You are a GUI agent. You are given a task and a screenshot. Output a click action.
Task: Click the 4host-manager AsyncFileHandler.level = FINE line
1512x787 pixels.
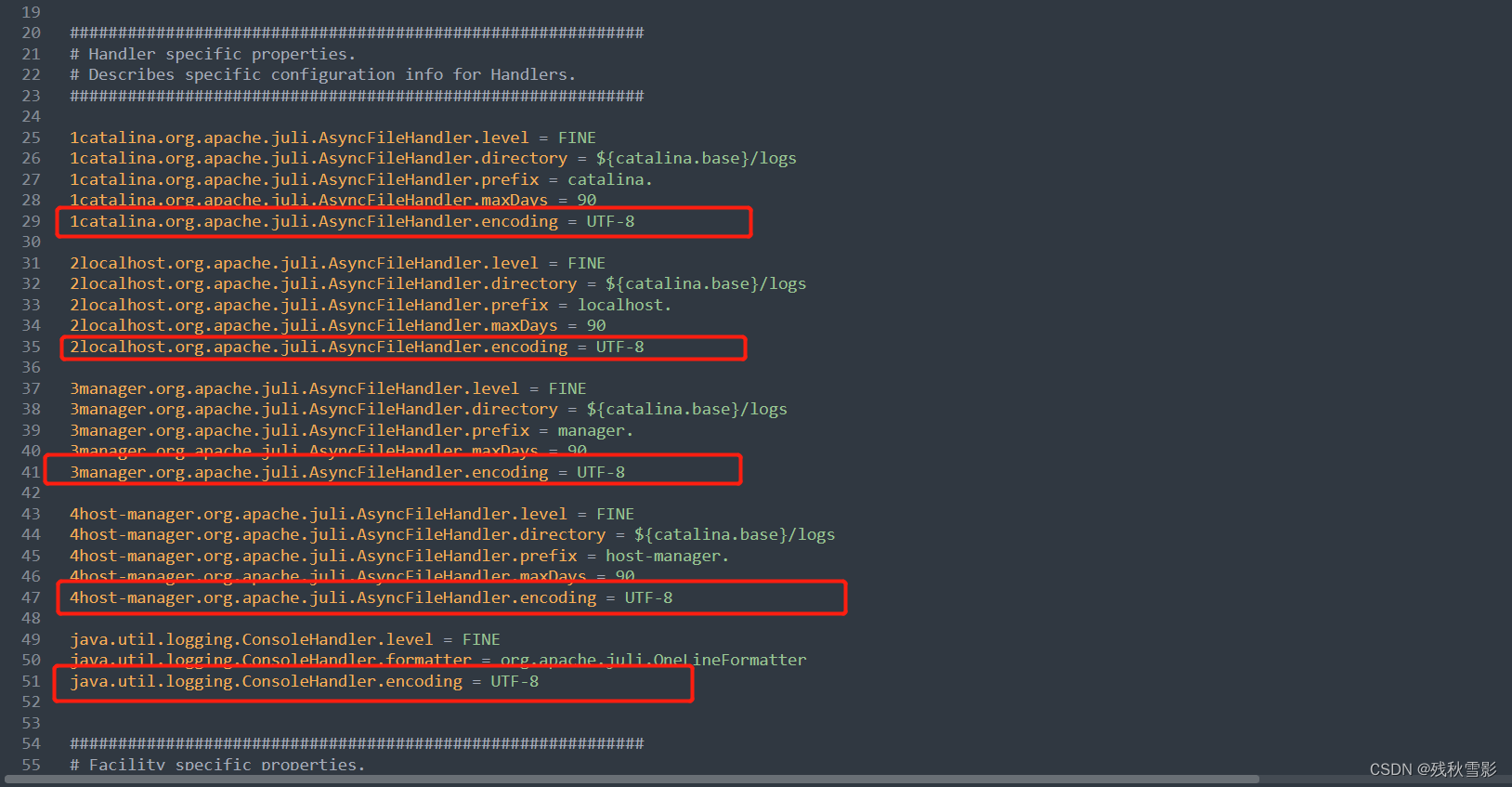point(352,514)
